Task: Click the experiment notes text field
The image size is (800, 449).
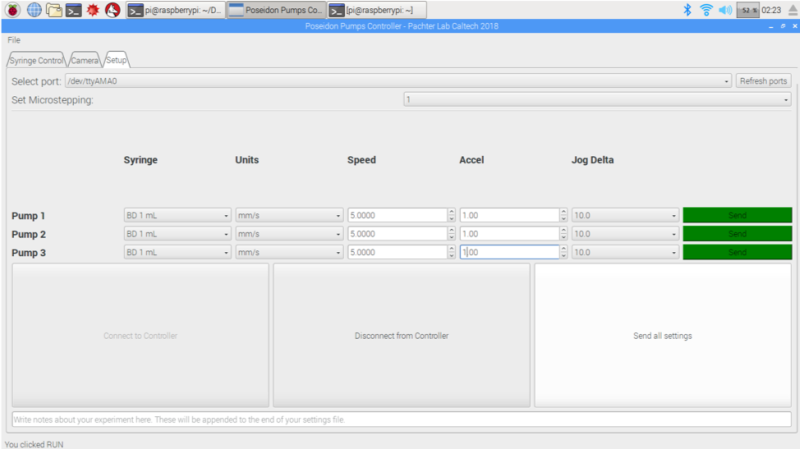Action: click(400, 419)
